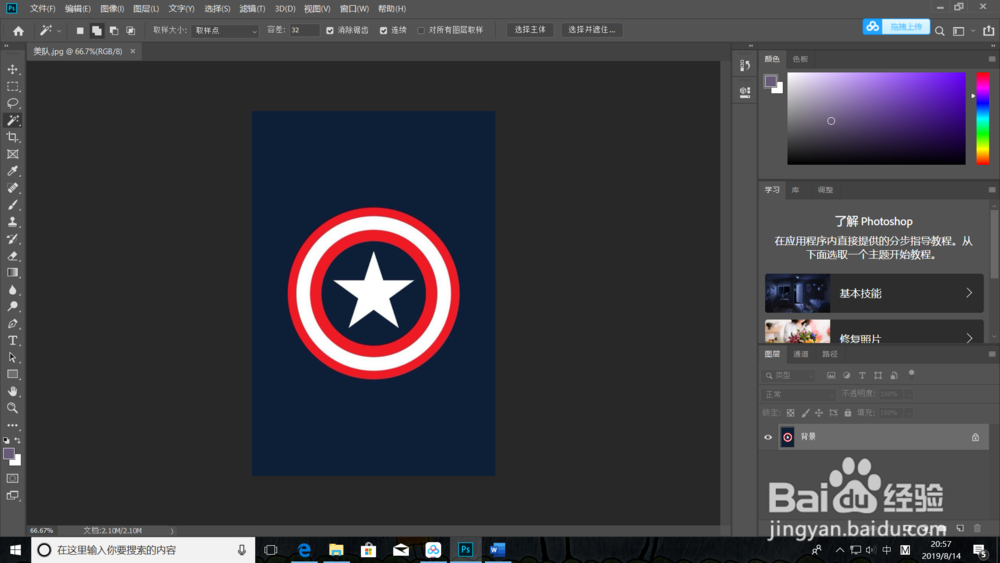Choose Add to Selection mode
The image size is (1000, 563).
coord(96,31)
